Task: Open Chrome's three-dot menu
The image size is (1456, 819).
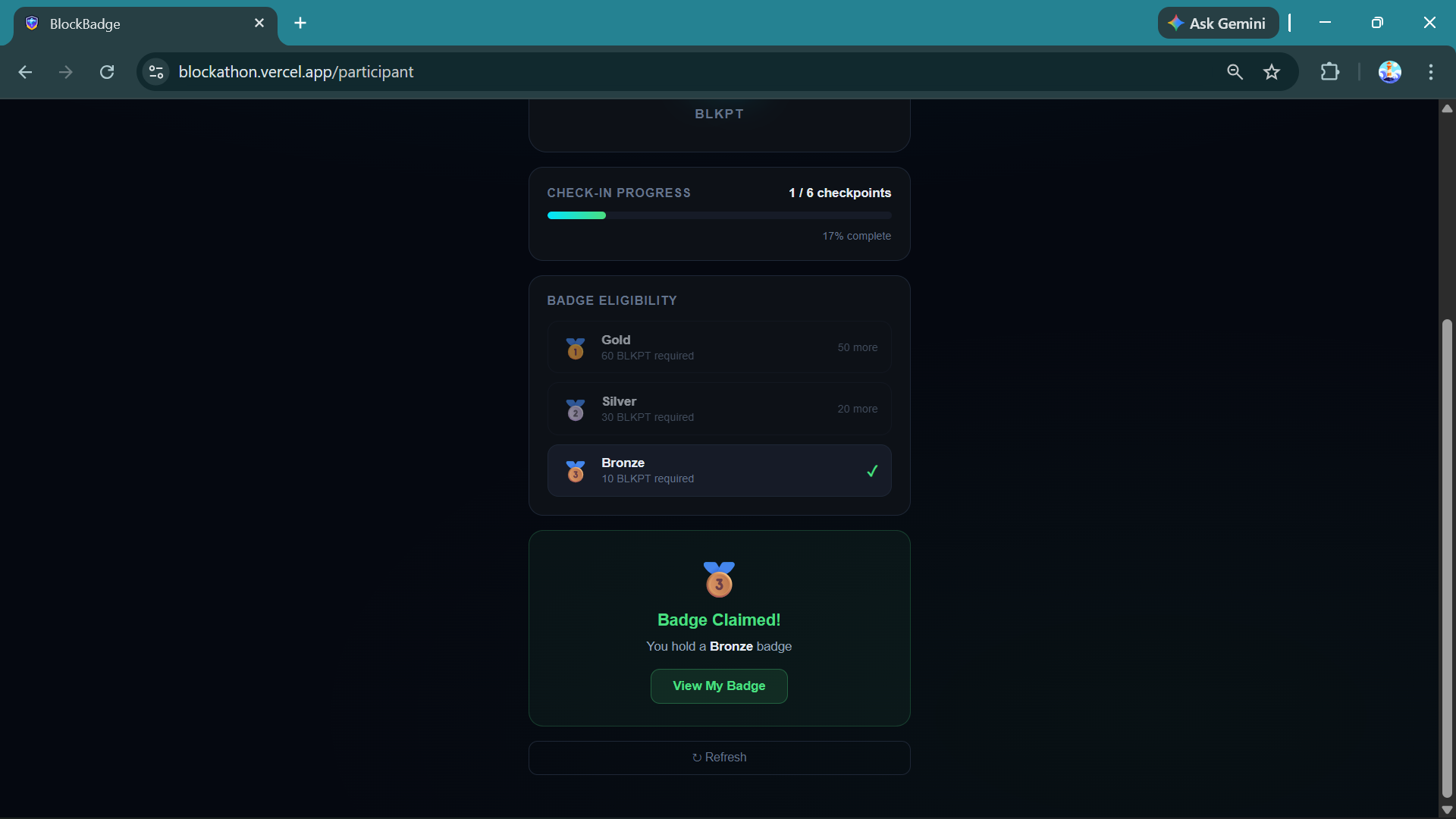Action: [x=1431, y=72]
